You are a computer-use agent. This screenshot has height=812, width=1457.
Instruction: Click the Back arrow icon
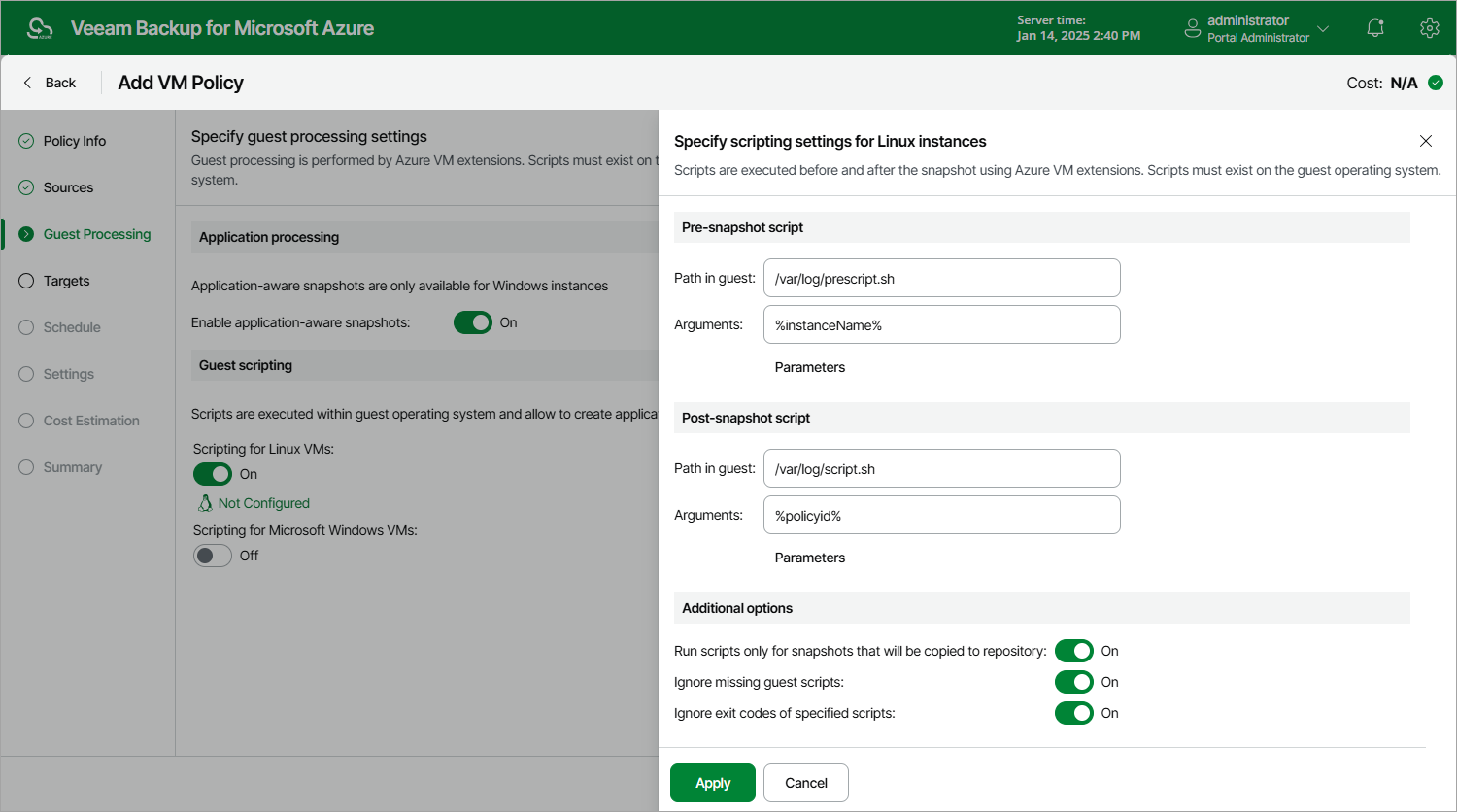[x=27, y=83]
